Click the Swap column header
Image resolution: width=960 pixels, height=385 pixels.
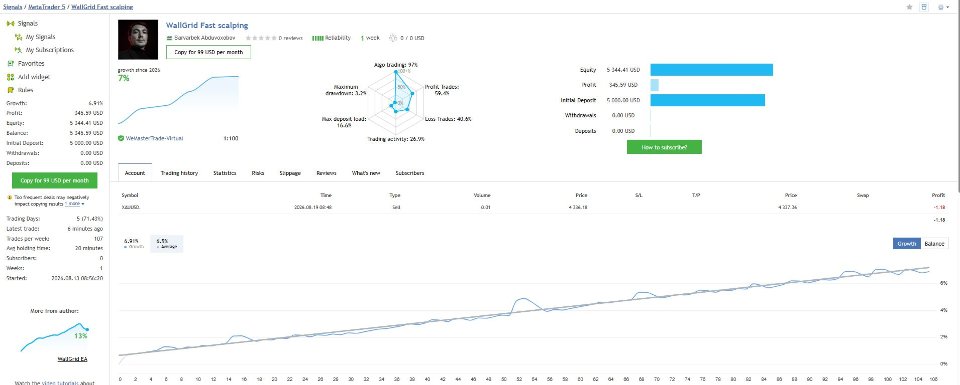pos(862,195)
